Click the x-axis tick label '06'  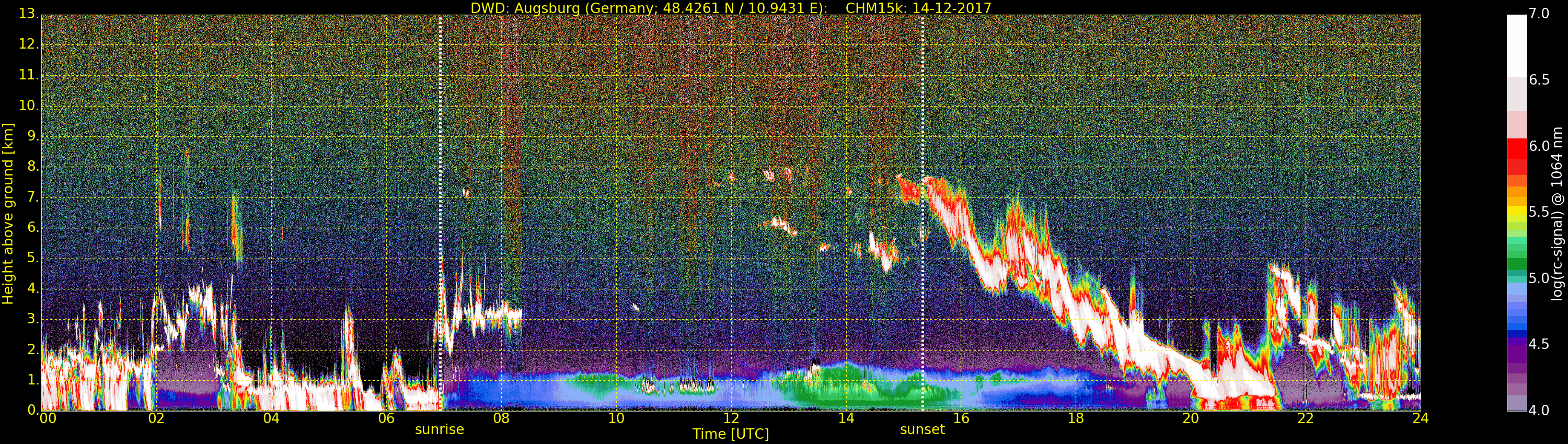pyautogui.click(x=387, y=418)
